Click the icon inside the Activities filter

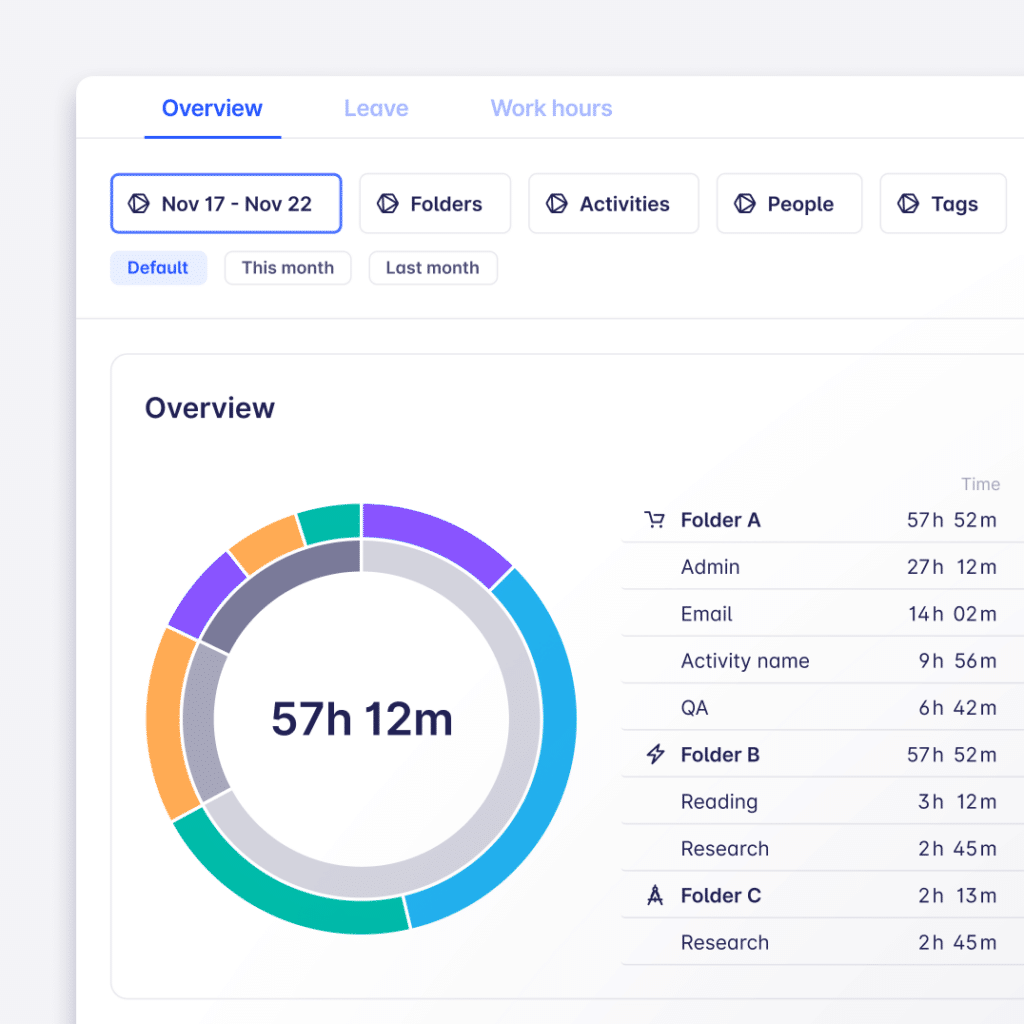pos(556,204)
